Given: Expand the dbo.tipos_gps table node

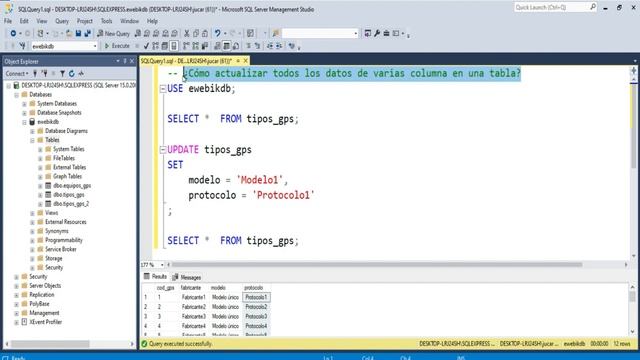Looking at the screenshot, I should (x=40, y=195).
